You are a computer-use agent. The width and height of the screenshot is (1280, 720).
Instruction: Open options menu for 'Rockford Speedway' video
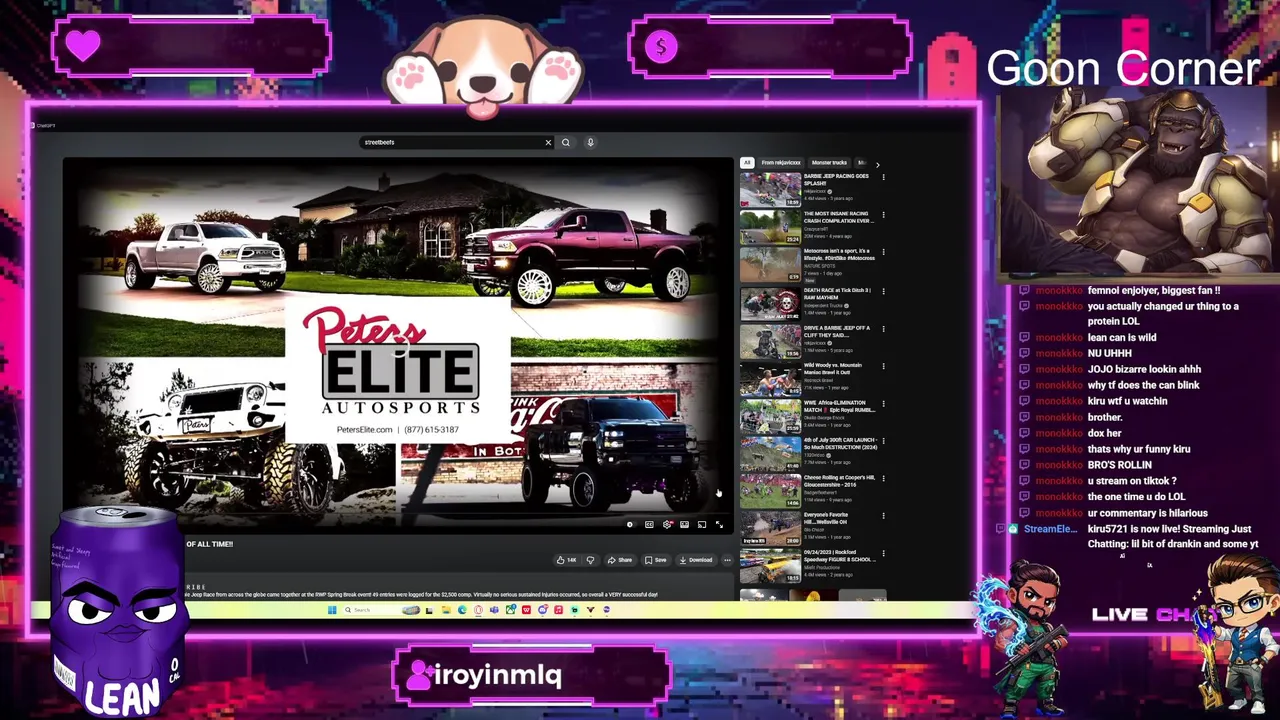pos(883,554)
